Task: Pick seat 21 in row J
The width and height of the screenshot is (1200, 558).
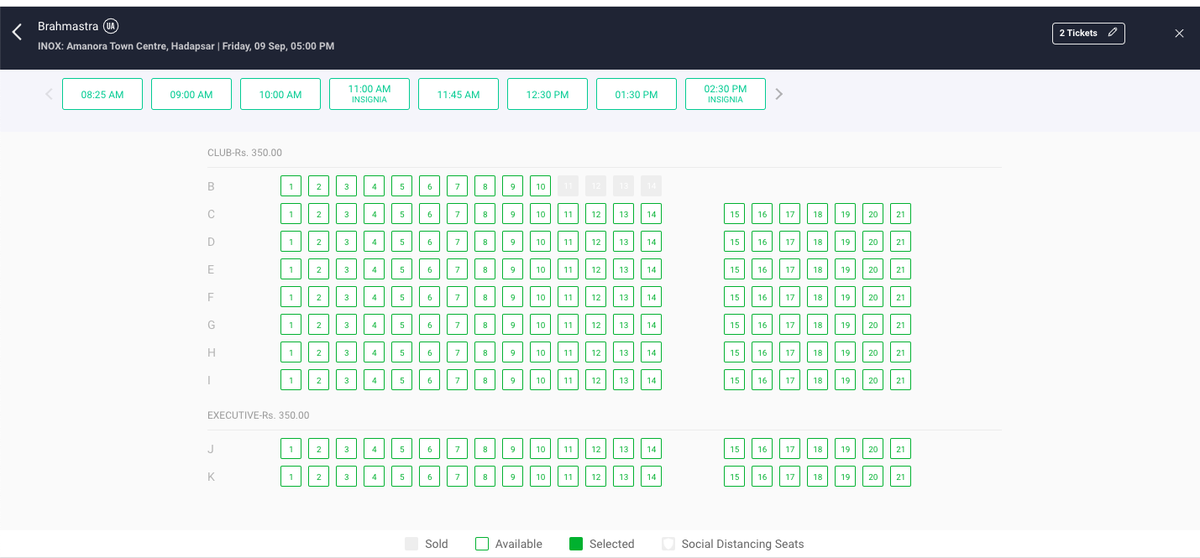Action: (x=901, y=449)
